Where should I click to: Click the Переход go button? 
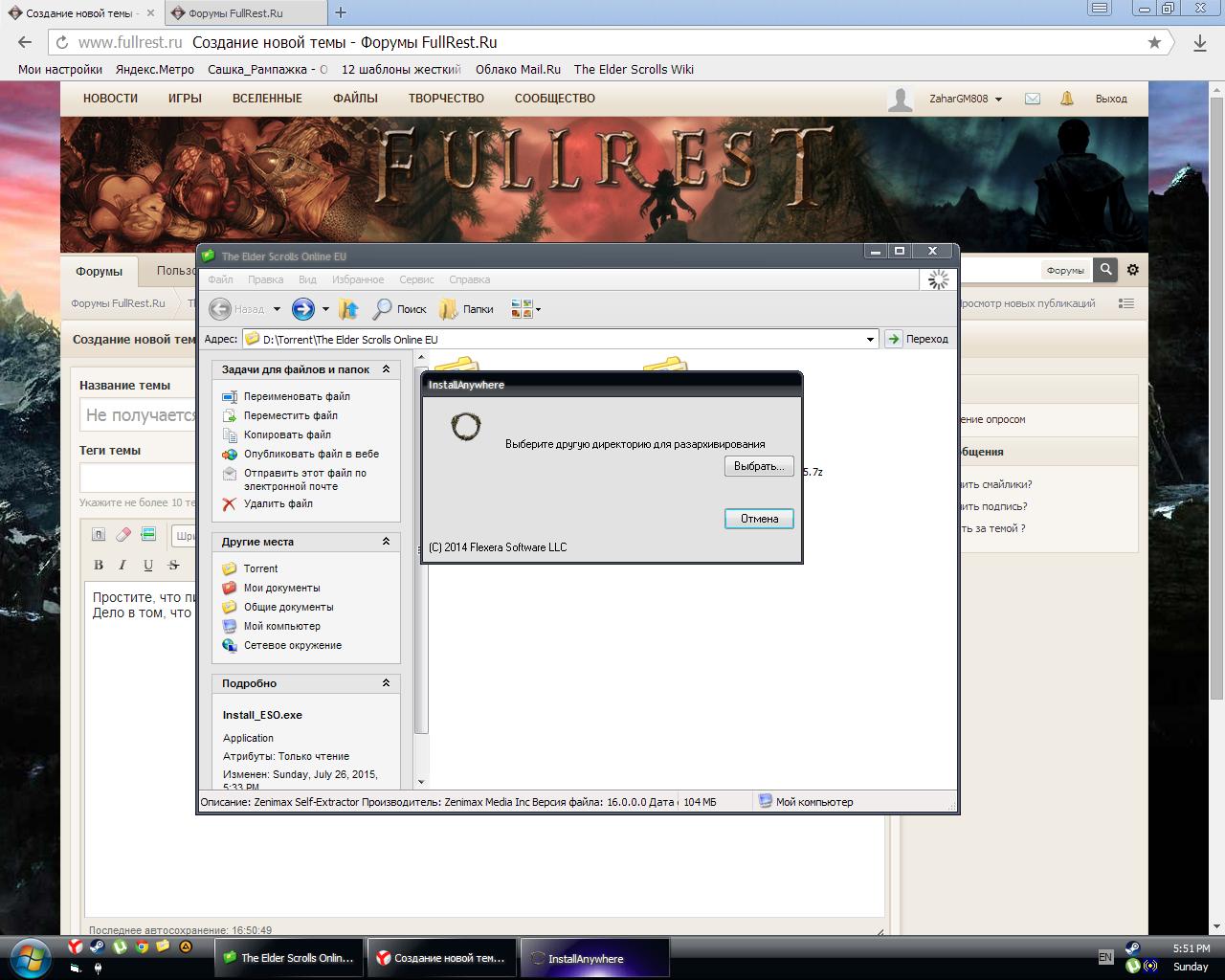(x=917, y=339)
